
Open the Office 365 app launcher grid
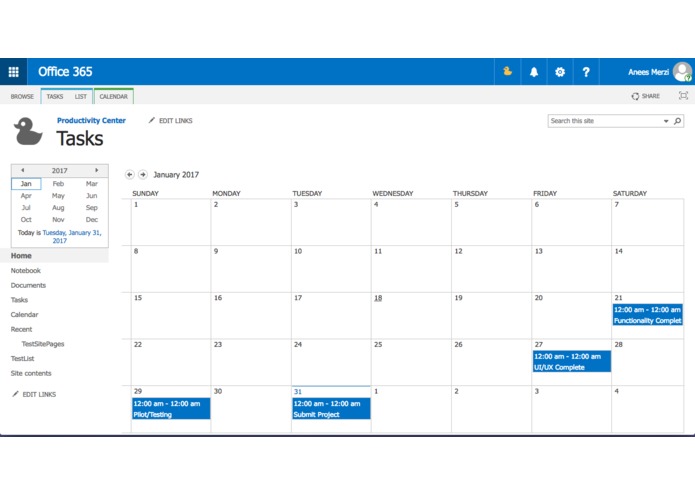coord(13,72)
